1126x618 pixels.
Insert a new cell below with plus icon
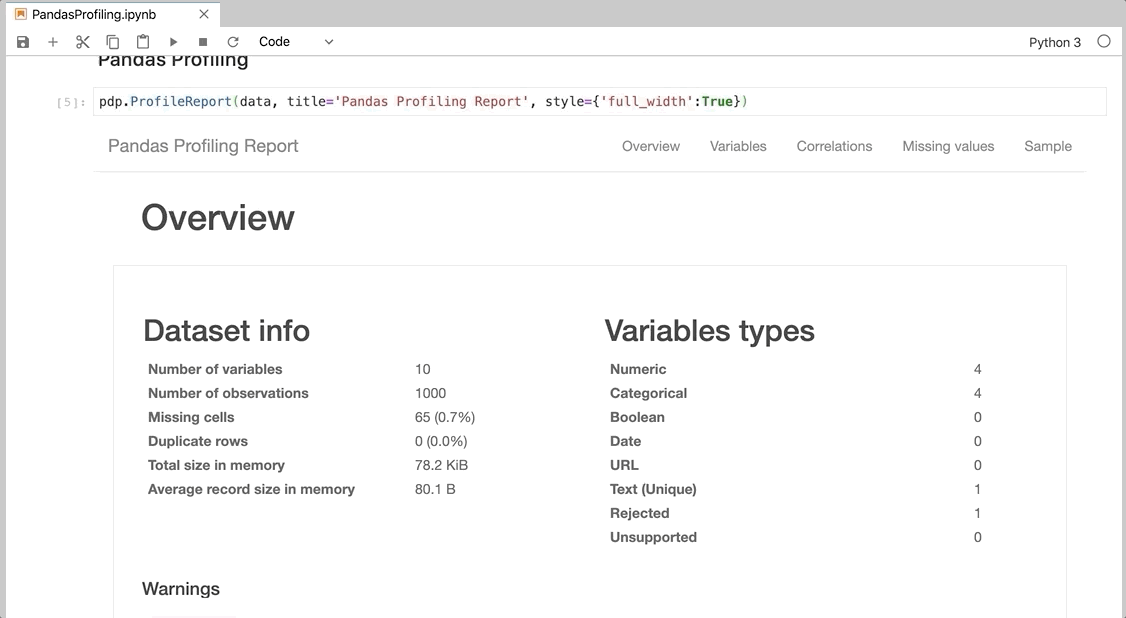(x=52, y=42)
